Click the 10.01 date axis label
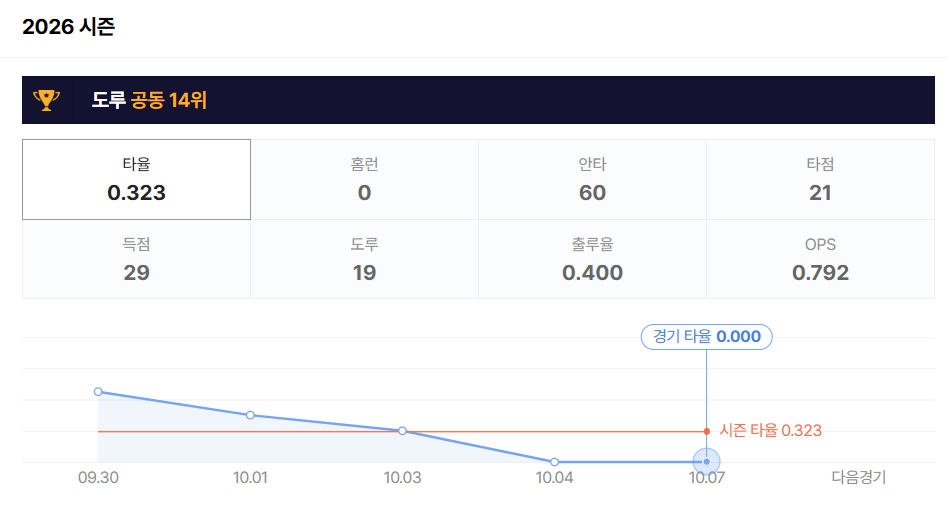The height and width of the screenshot is (507, 947). 250,478
